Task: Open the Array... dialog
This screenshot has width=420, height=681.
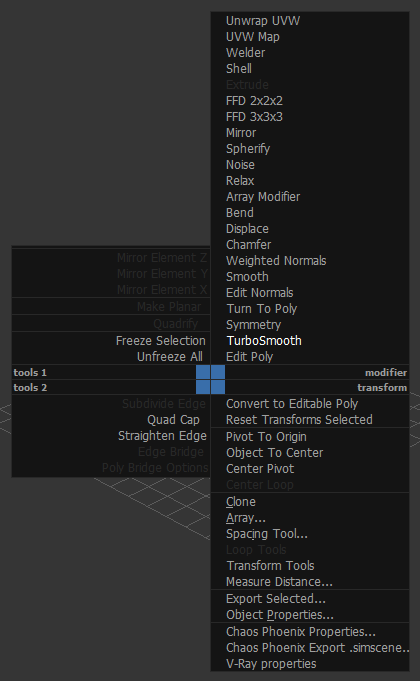Action: (245, 518)
